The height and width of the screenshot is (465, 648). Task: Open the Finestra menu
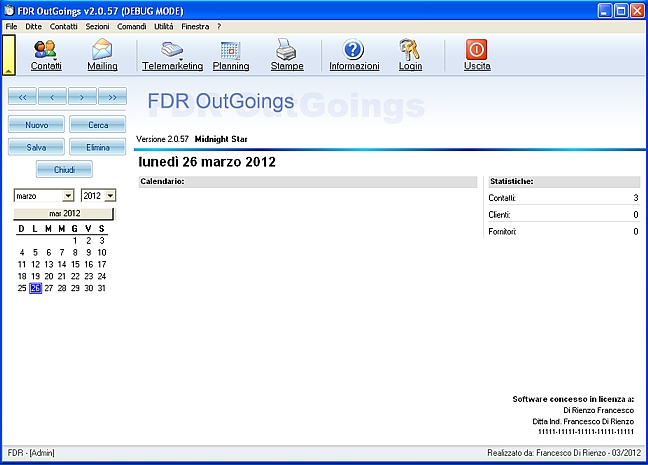[195, 26]
